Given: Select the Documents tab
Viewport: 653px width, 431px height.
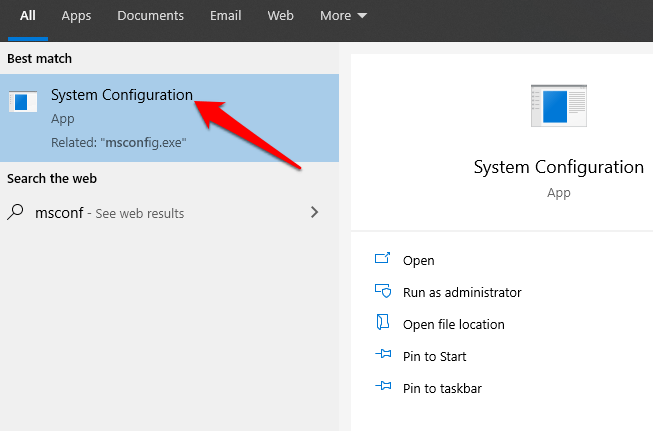Looking at the screenshot, I should point(150,16).
